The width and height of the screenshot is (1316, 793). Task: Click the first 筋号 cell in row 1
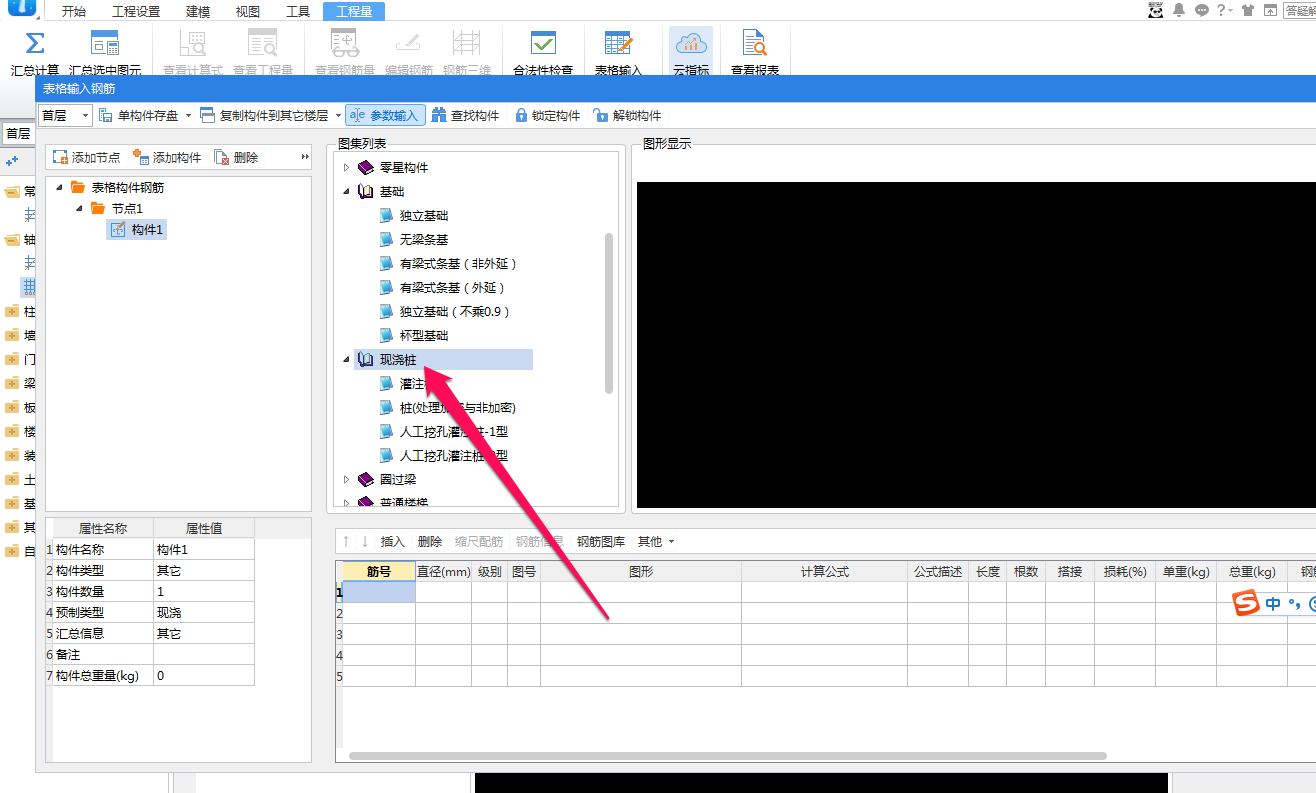click(x=379, y=592)
